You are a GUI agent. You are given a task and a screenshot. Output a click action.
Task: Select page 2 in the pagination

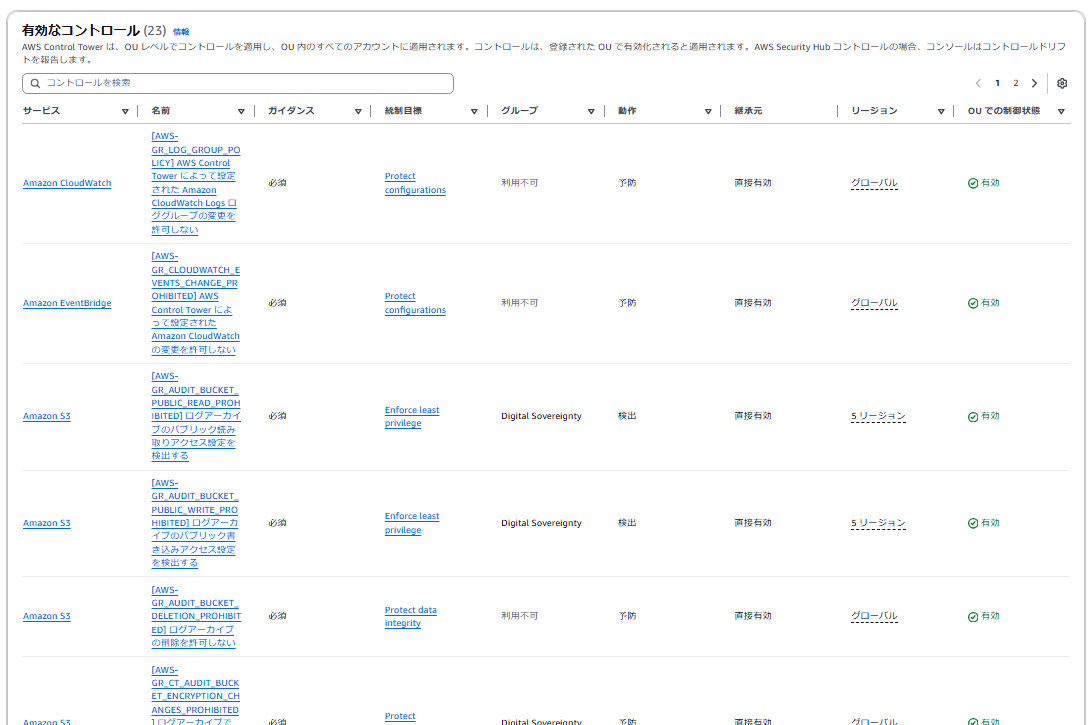1015,83
